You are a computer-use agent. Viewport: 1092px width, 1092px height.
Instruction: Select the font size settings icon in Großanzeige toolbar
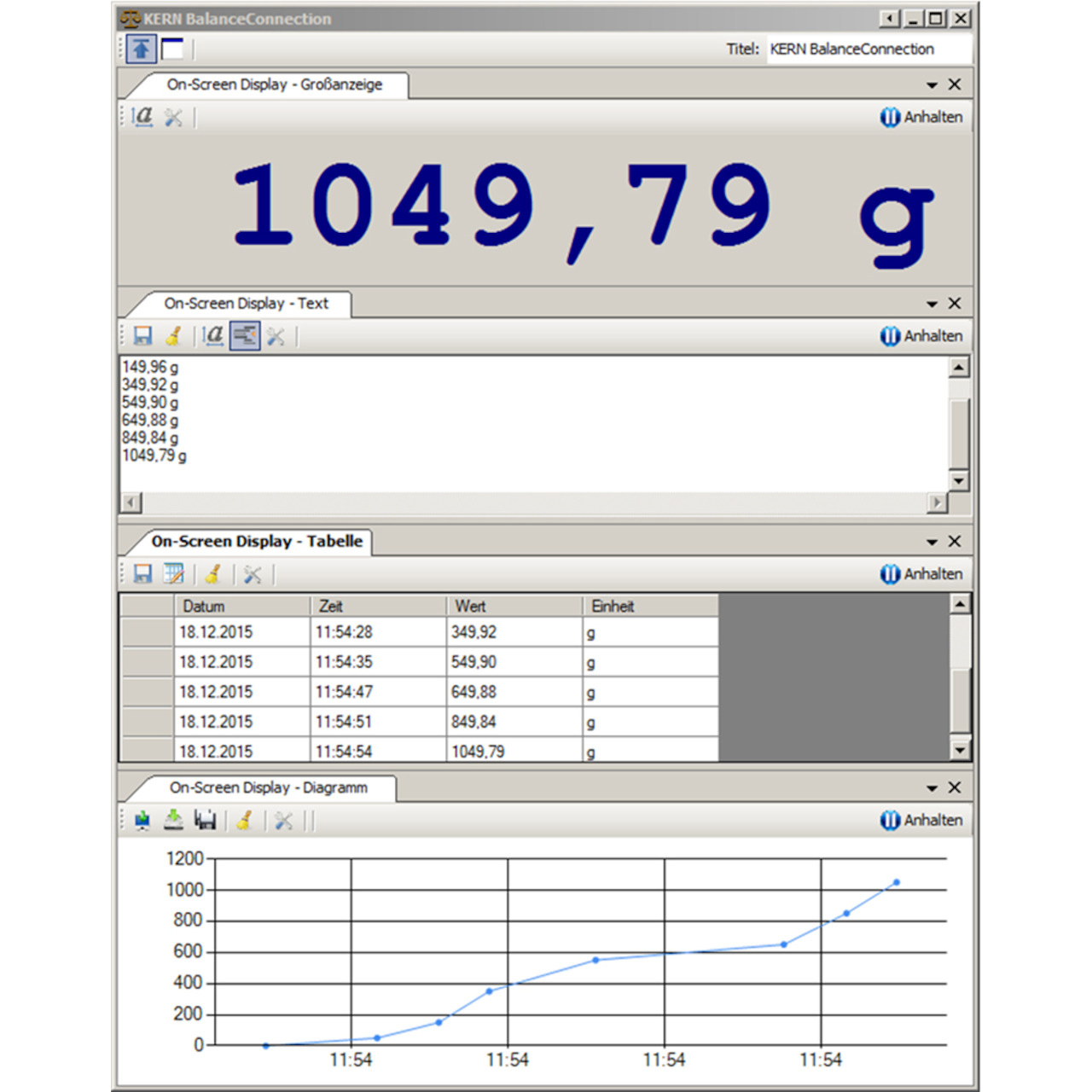pyautogui.click(x=143, y=117)
